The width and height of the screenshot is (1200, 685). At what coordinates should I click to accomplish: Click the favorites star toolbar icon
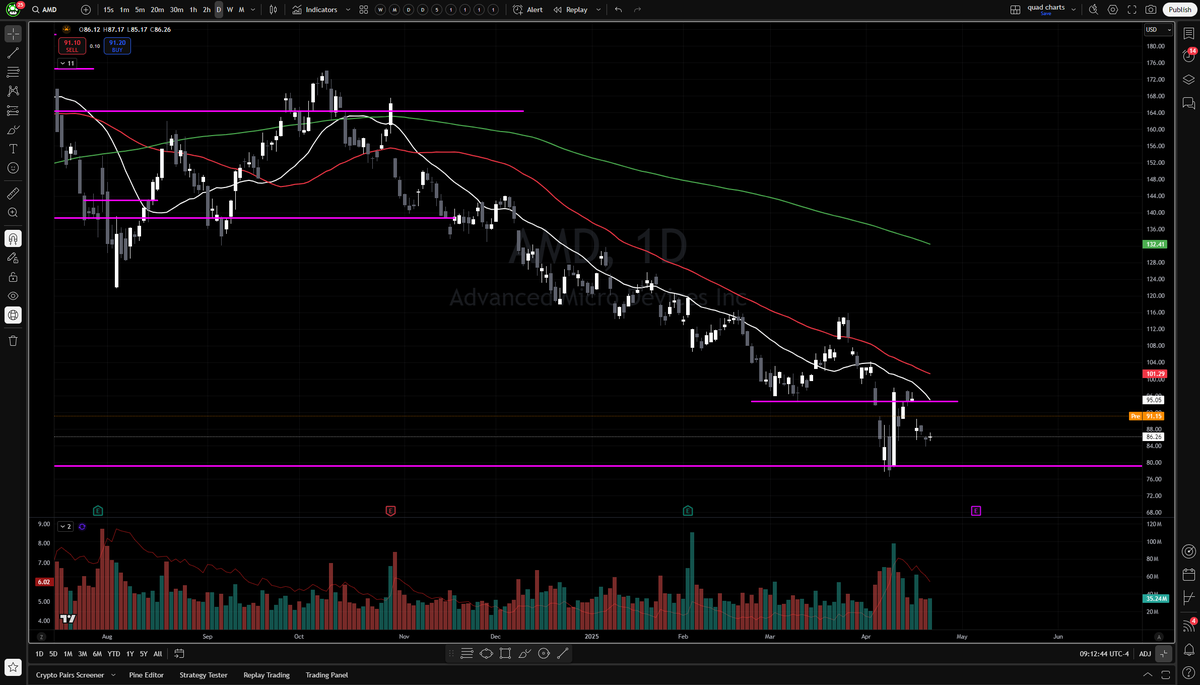coord(13,667)
